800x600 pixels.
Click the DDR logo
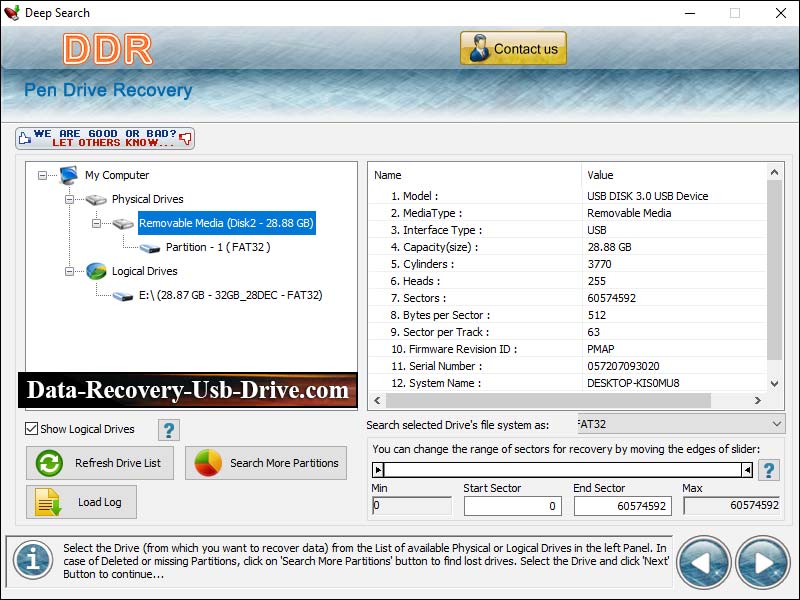108,49
